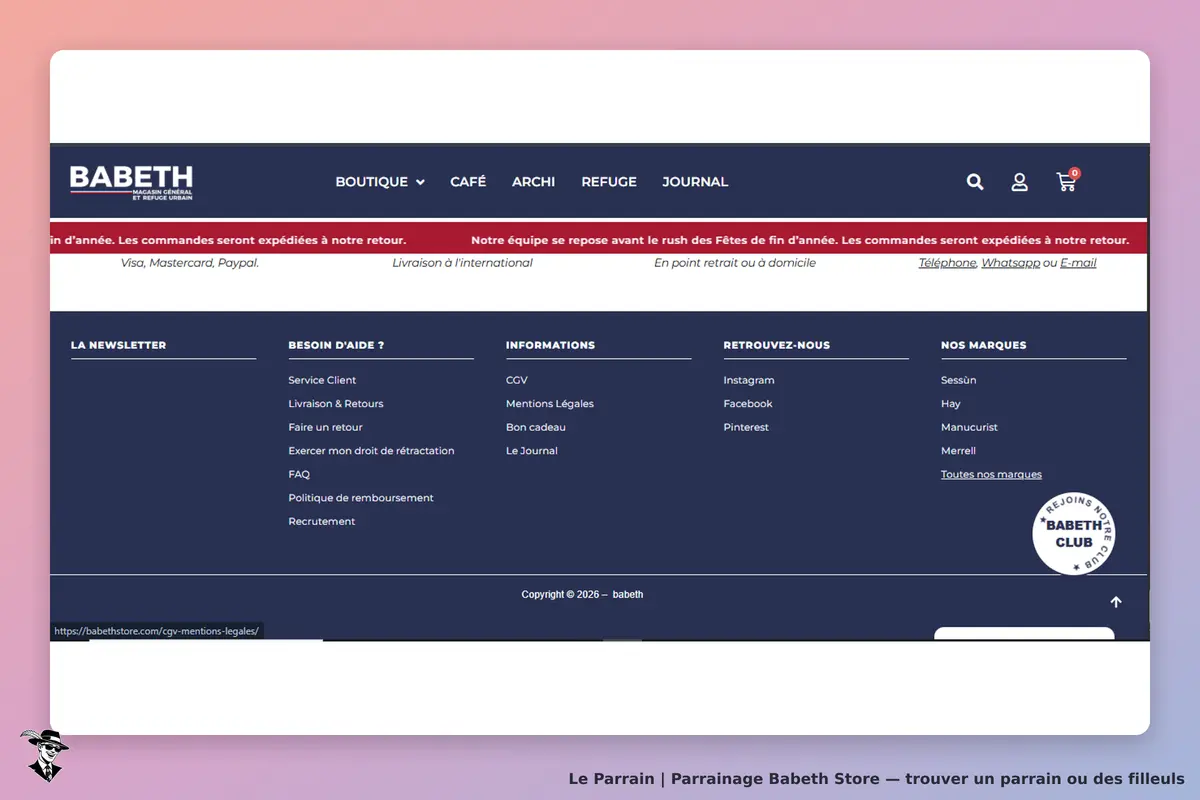
Task: Click the Téléphone contact link
Action: coord(947,263)
